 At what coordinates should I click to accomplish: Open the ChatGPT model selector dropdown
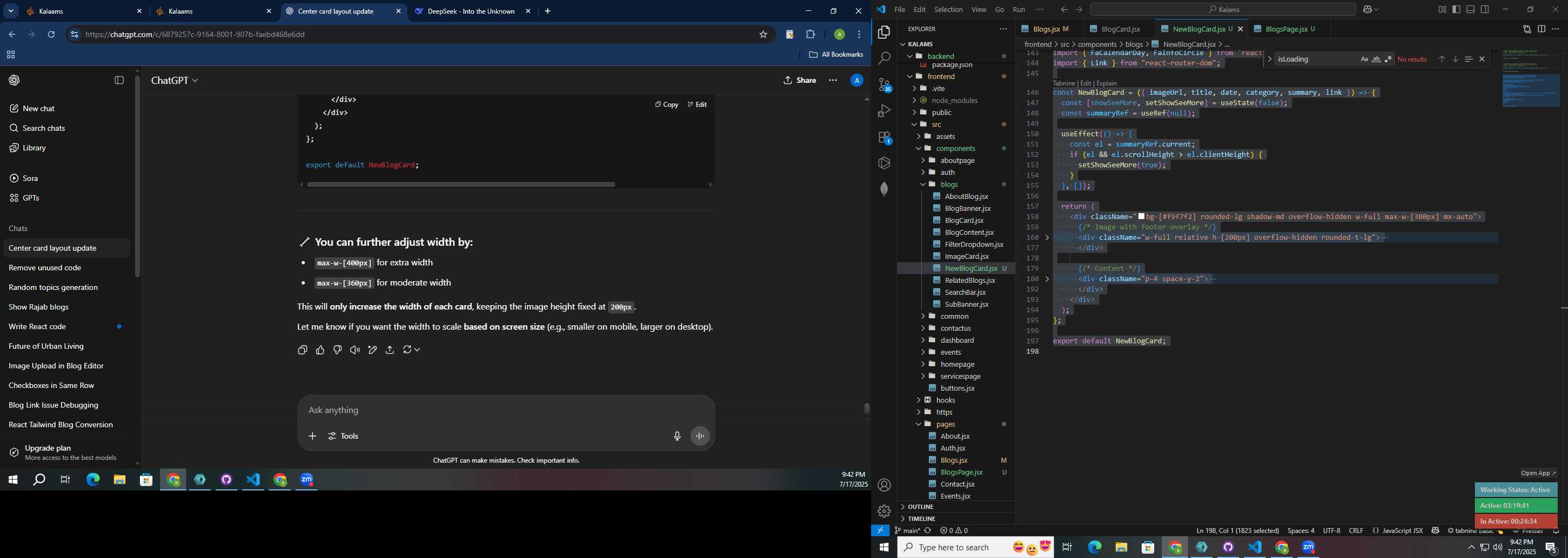tap(175, 81)
